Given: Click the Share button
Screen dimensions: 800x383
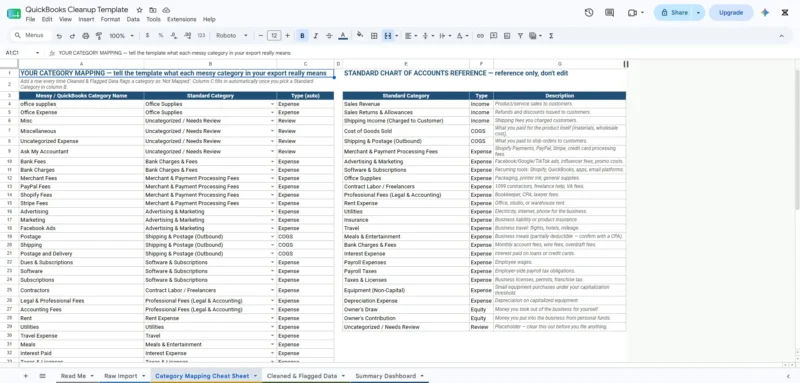Looking at the screenshot, I should 674,13.
